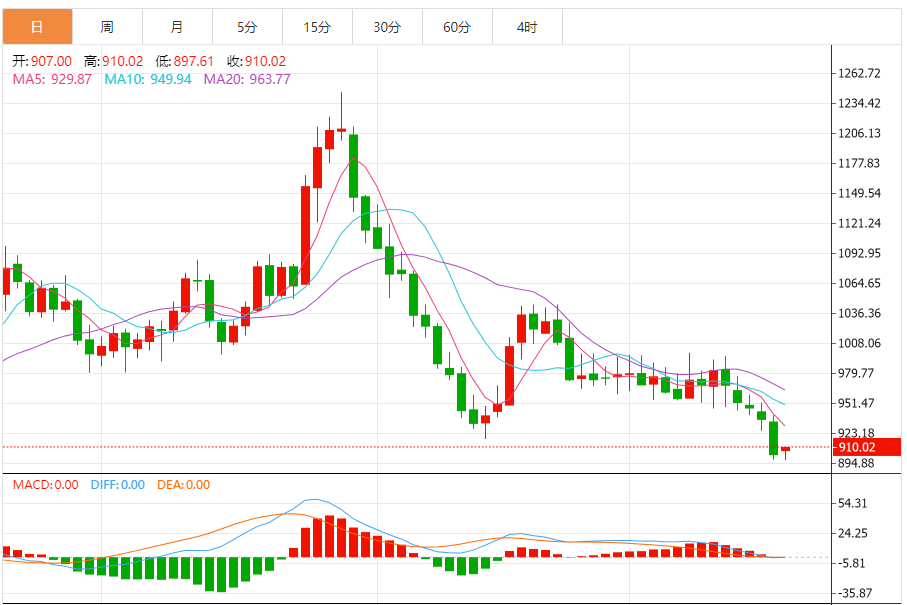
Task: Click the 1064.65 price axis label
Action: (x=859, y=283)
